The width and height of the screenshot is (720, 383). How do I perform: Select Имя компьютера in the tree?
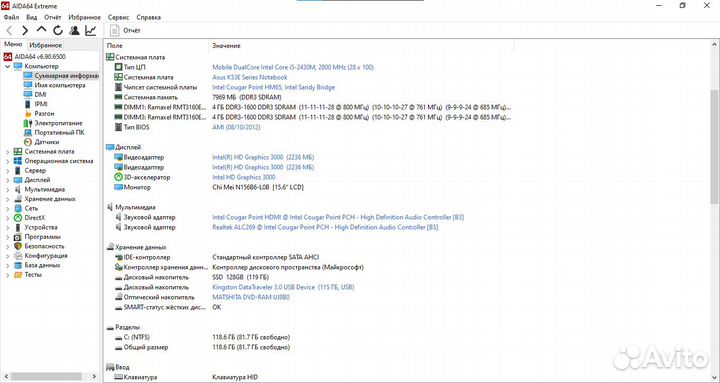pos(60,85)
